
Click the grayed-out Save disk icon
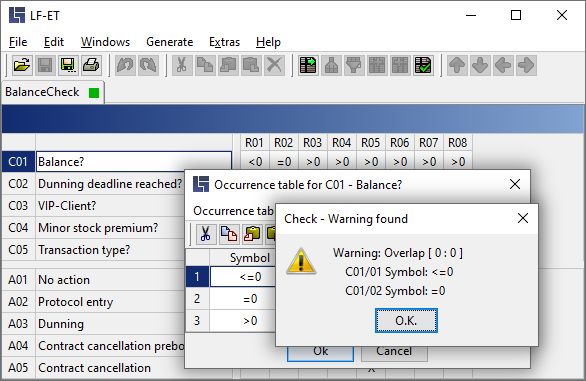45,65
